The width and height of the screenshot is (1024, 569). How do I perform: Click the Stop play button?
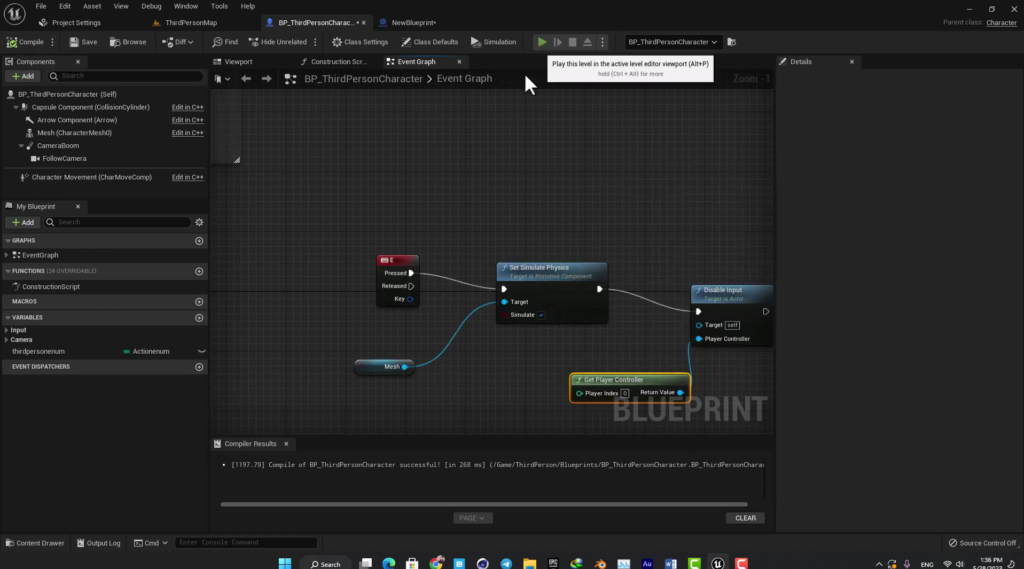point(572,42)
